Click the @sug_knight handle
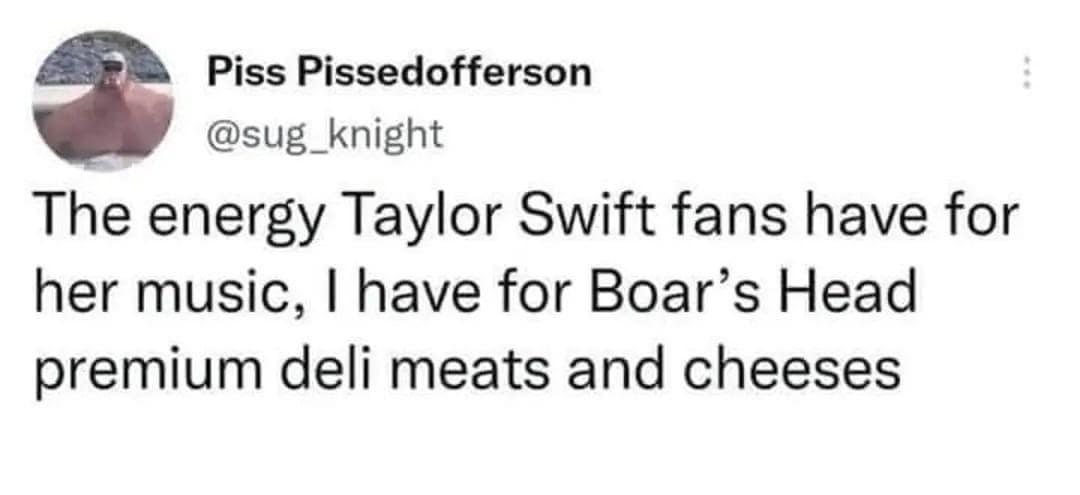The image size is (1080, 495). coord(324,131)
